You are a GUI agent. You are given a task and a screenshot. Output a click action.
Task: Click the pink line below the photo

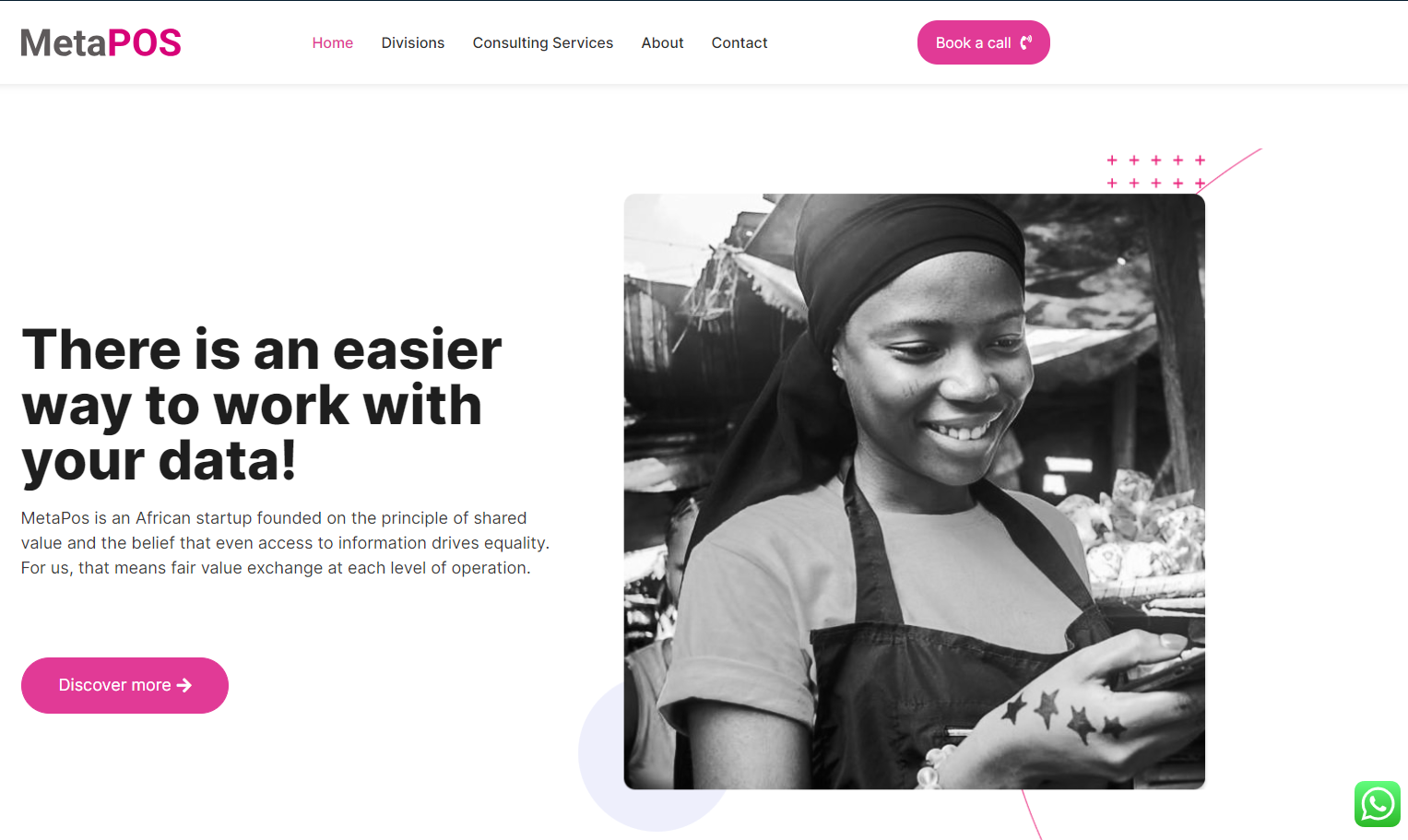point(1032,814)
